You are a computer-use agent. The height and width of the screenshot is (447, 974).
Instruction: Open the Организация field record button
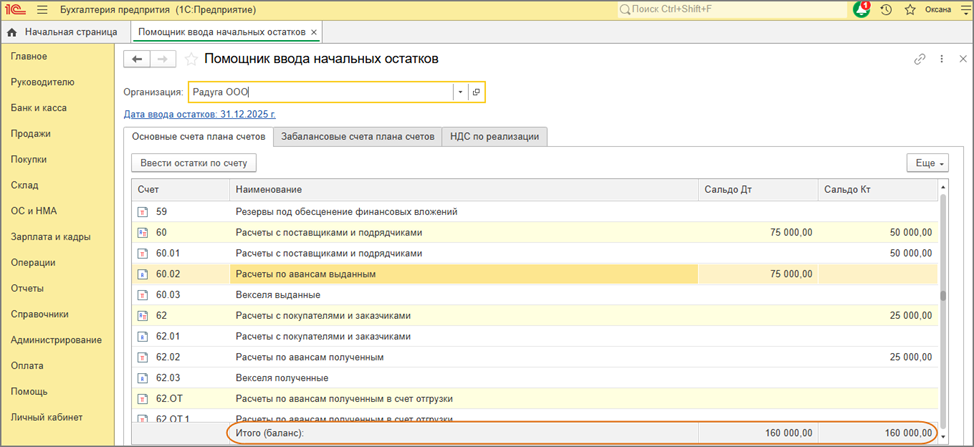(476, 92)
